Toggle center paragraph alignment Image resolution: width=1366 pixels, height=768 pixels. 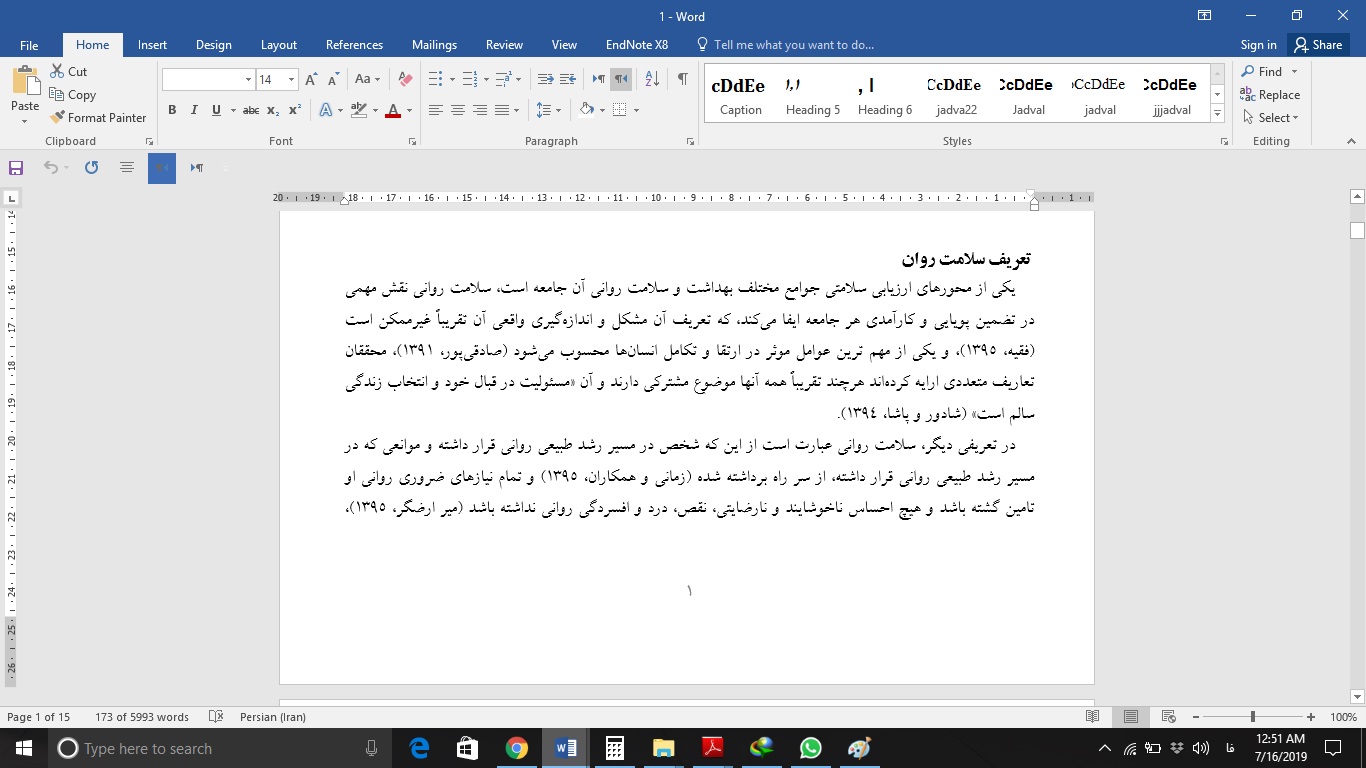(458, 110)
